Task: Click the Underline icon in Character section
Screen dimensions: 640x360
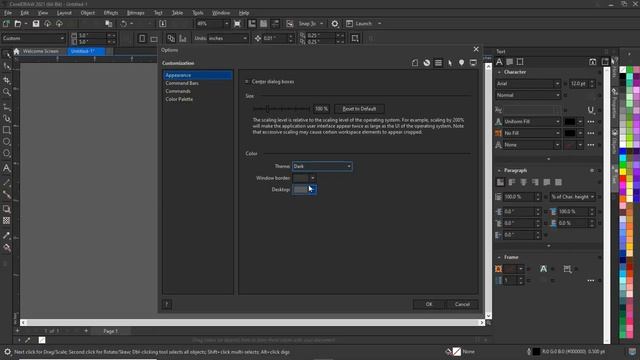Action: [x=591, y=110]
